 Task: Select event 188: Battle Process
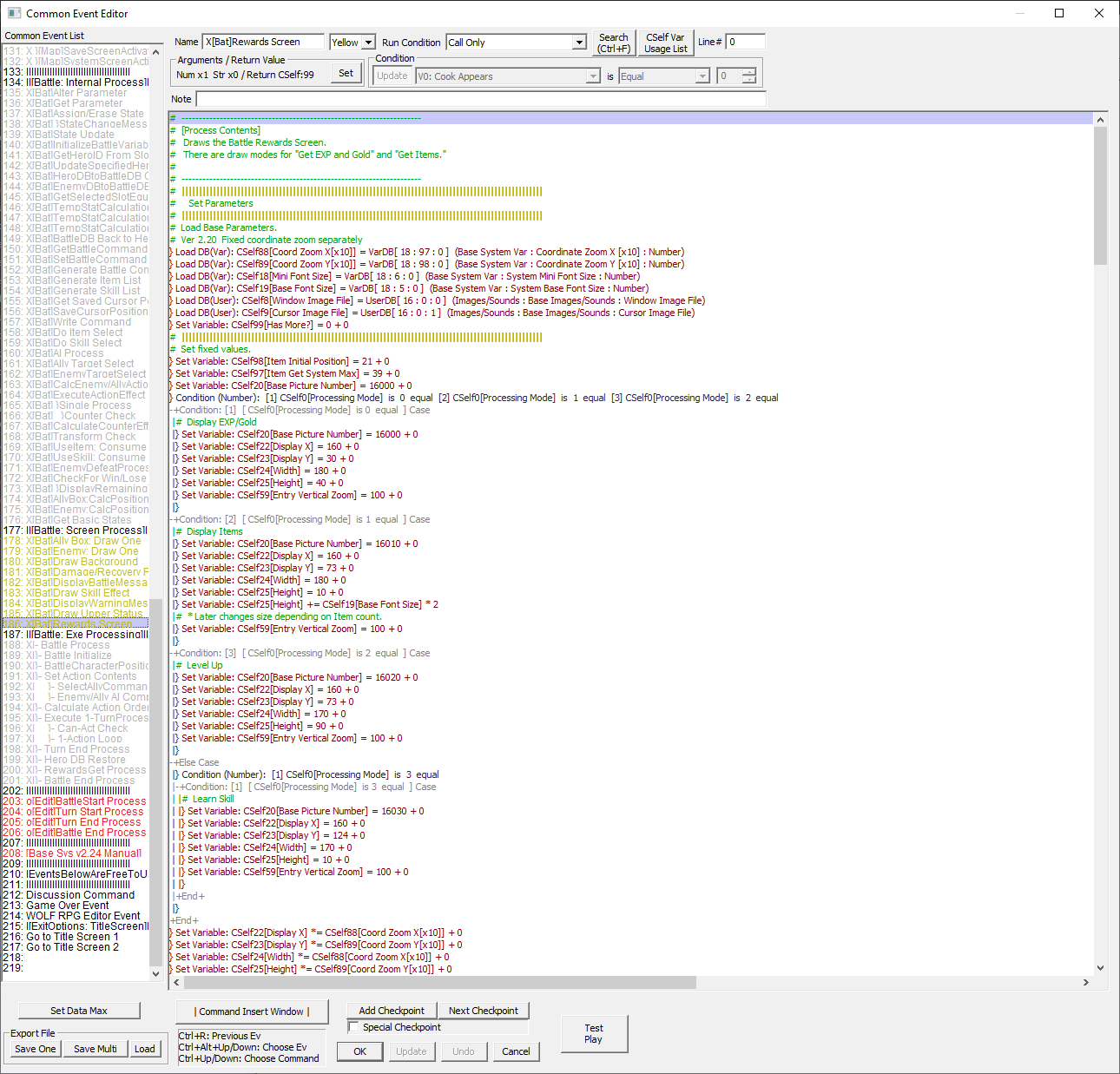(76, 645)
